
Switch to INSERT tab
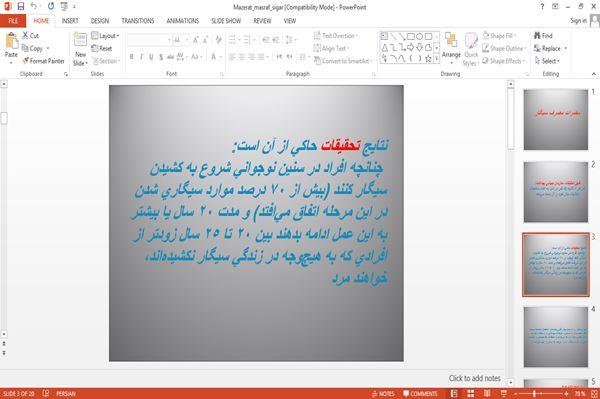[x=70, y=21]
